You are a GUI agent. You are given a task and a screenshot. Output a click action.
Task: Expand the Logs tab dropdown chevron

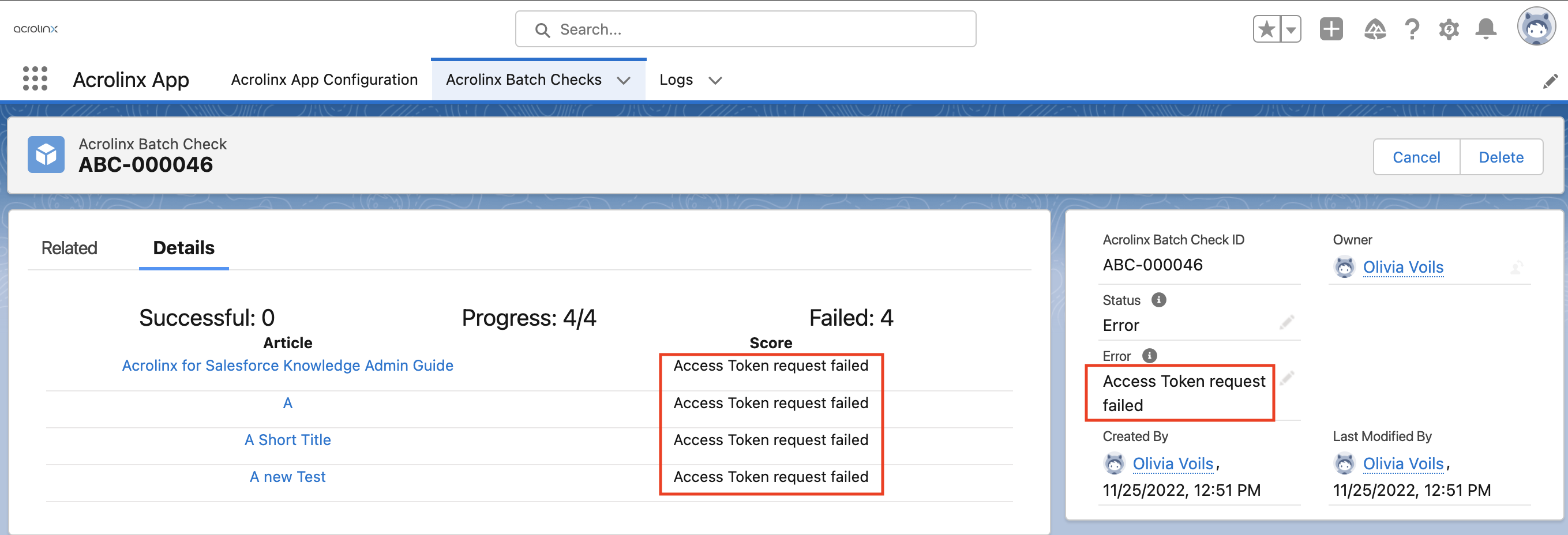[715, 80]
